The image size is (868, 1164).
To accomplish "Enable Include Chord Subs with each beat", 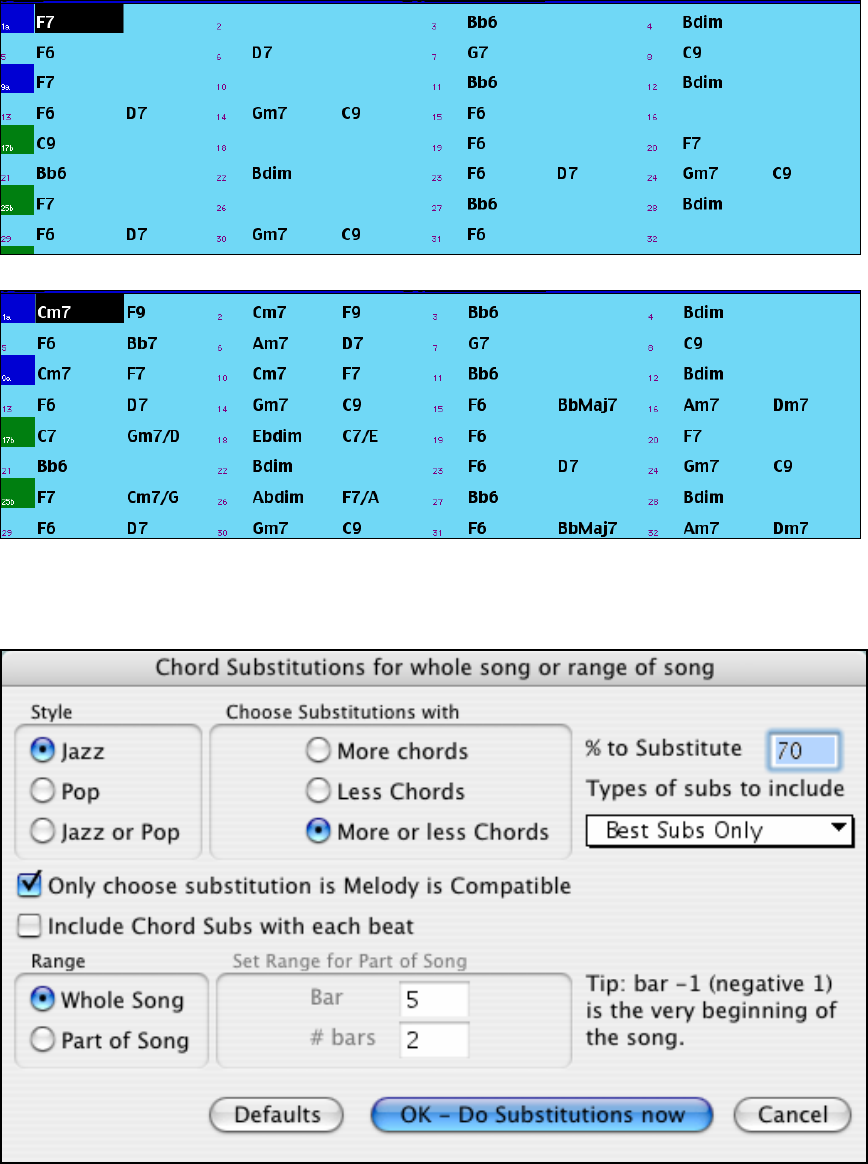I will click(x=30, y=926).
